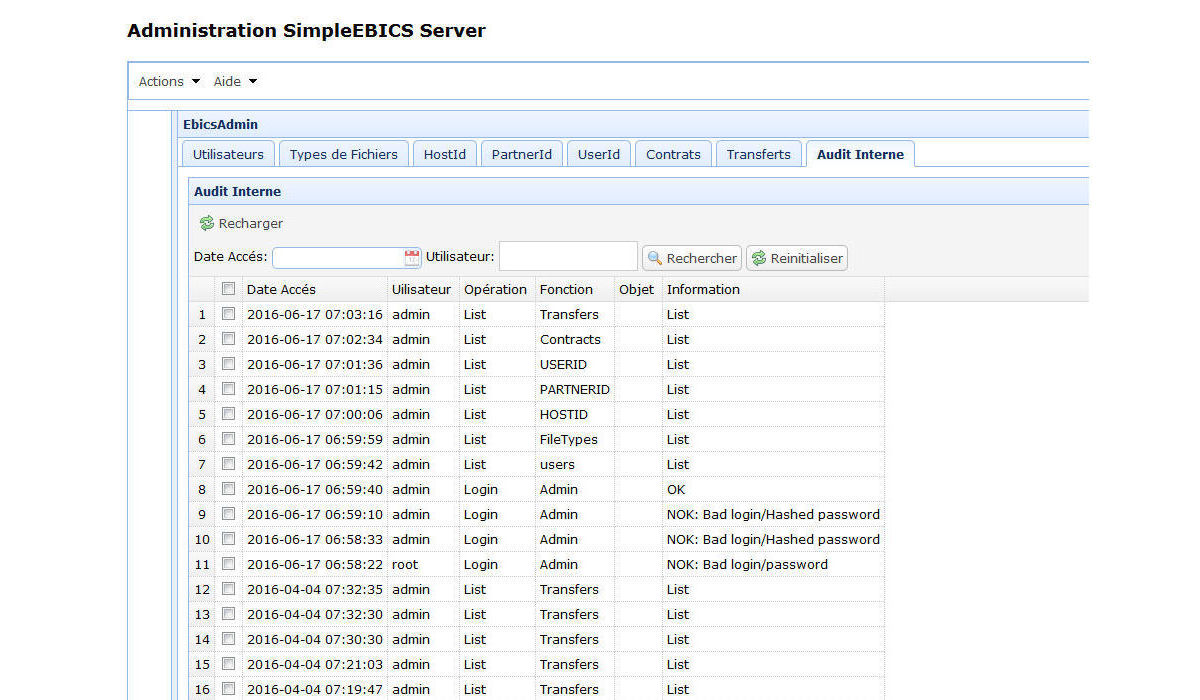This screenshot has height=700, width=1200.
Task: Click the Rechercher magnifier icon
Action: click(x=655, y=258)
